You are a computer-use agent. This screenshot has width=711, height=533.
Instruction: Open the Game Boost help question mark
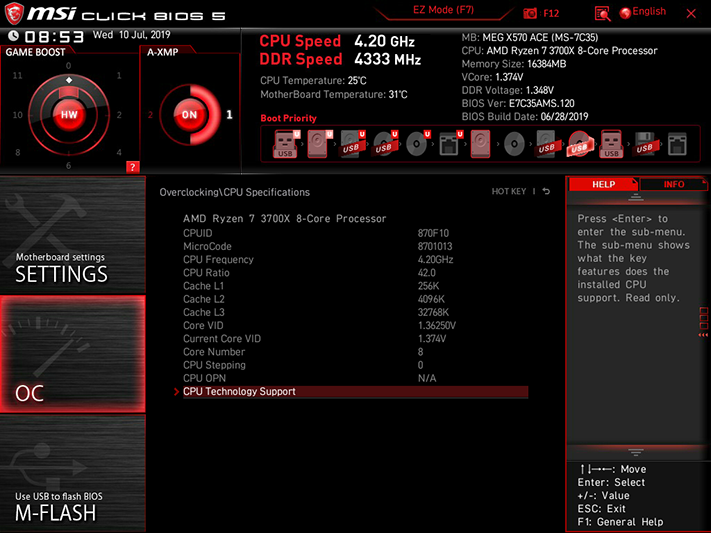(x=132, y=167)
